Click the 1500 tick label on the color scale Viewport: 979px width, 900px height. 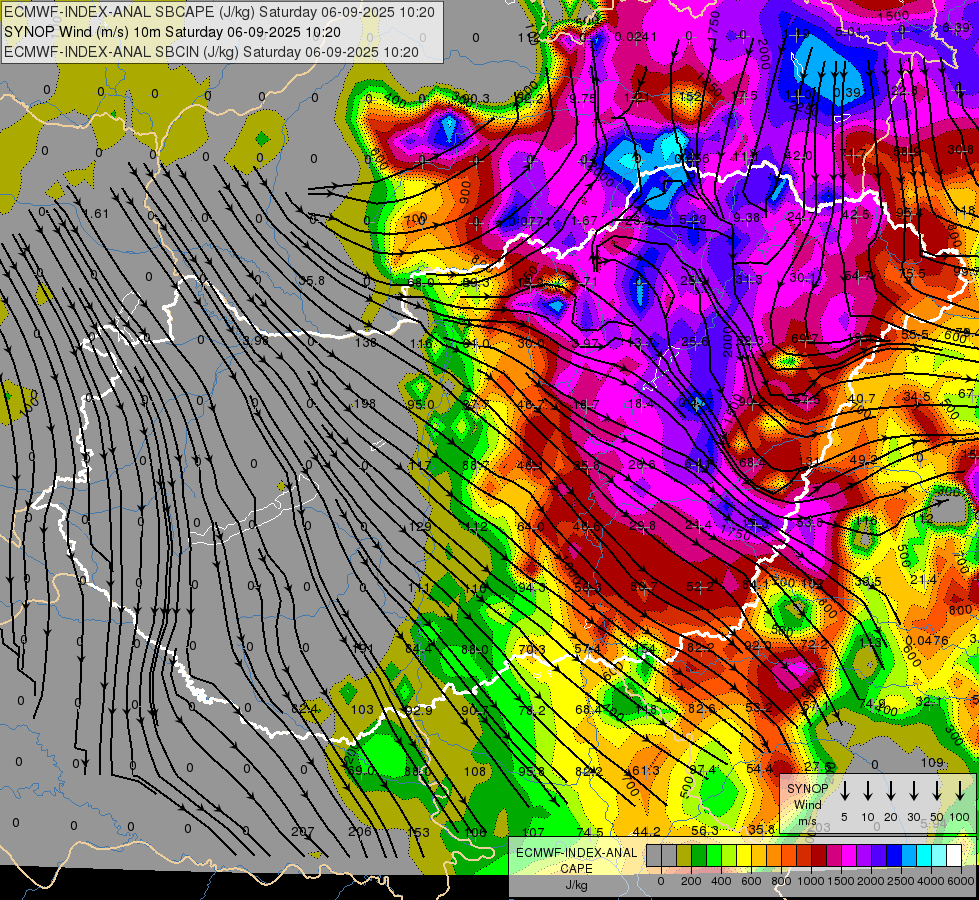pos(841,881)
